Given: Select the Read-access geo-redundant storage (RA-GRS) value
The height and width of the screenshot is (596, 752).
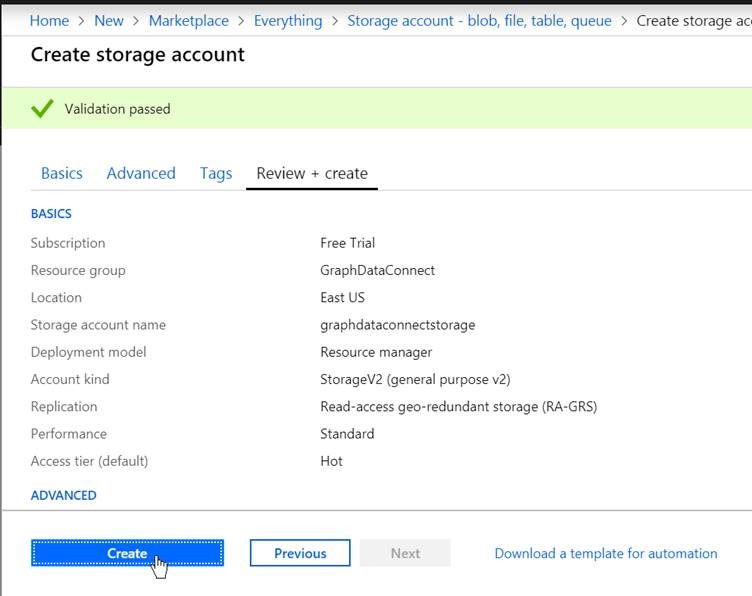Looking at the screenshot, I should click(458, 407).
